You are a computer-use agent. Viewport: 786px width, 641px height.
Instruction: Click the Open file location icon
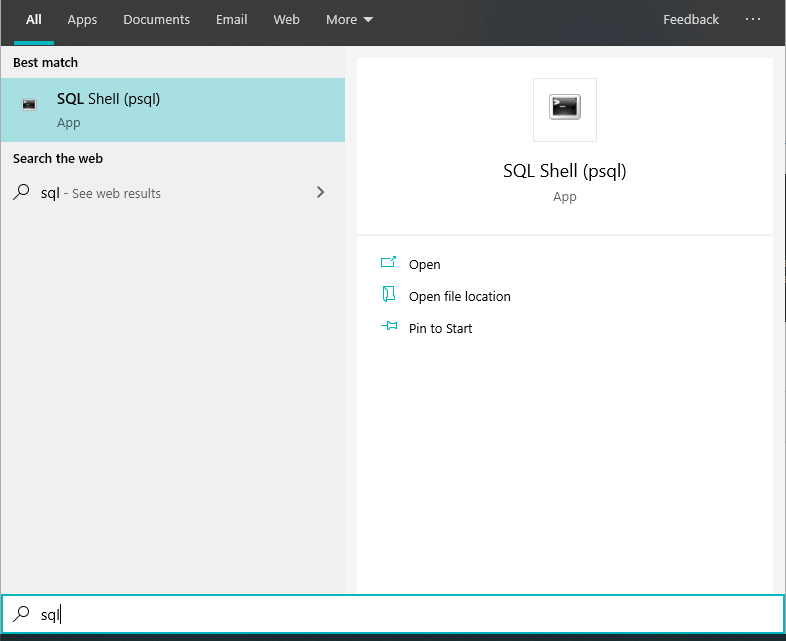(x=389, y=295)
